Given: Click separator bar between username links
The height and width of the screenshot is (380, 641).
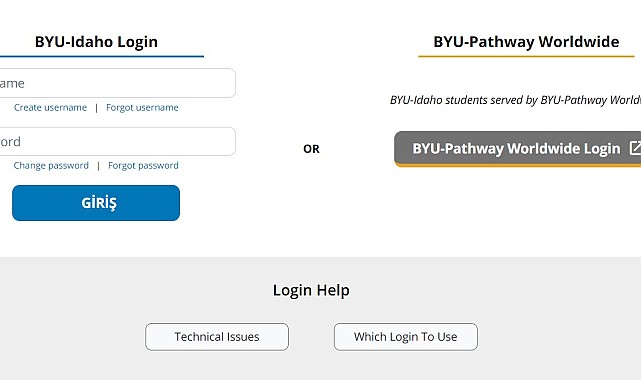Looking at the screenshot, I should [96, 108].
